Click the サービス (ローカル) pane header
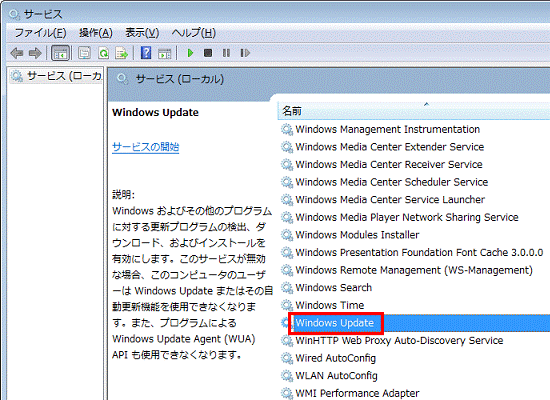The image size is (550, 400). pyautogui.click(x=180, y=79)
